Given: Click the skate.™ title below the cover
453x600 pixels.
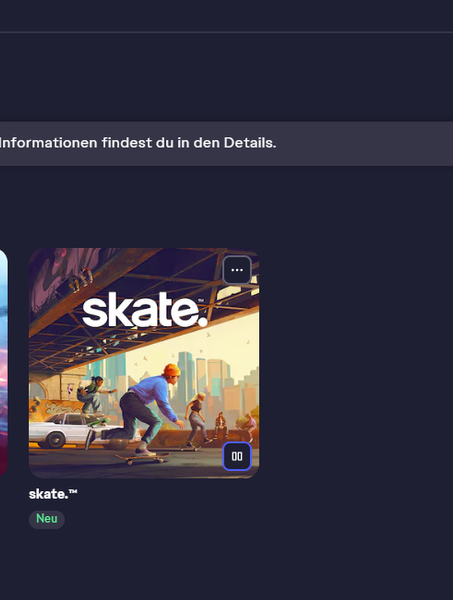Looking at the screenshot, I should (x=53, y=494).
